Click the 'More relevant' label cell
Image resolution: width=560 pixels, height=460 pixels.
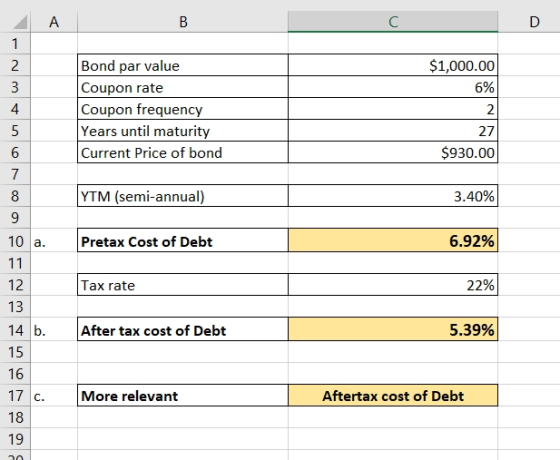pos(183,395)
